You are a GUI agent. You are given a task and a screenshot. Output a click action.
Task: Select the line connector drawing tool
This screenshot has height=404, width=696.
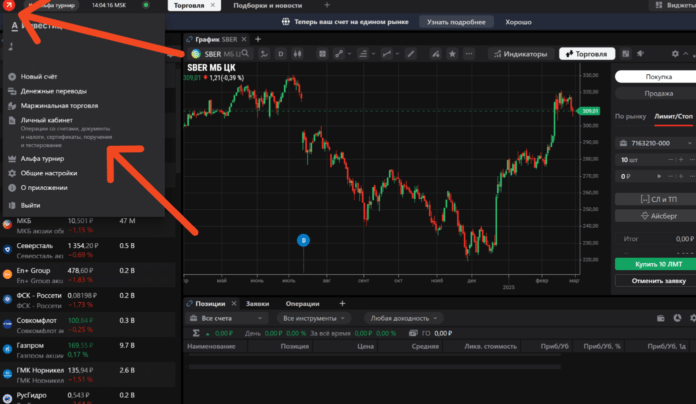tap(339, 54)
